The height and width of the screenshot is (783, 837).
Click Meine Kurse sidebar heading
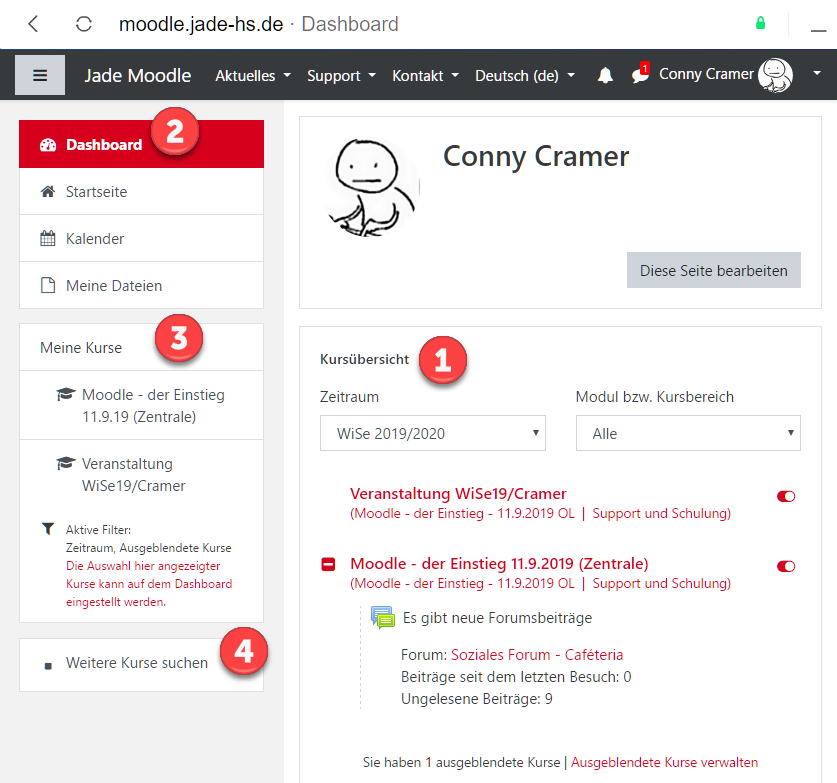[x=81, y=347]
